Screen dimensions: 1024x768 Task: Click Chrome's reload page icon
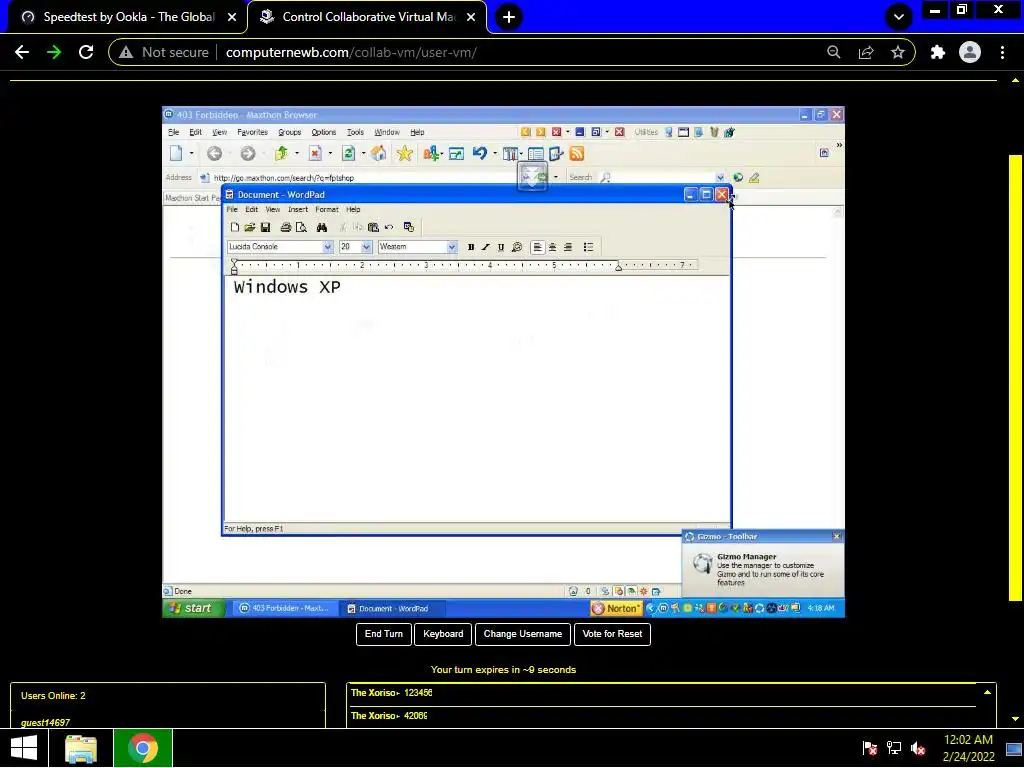(x=86, y=52)
